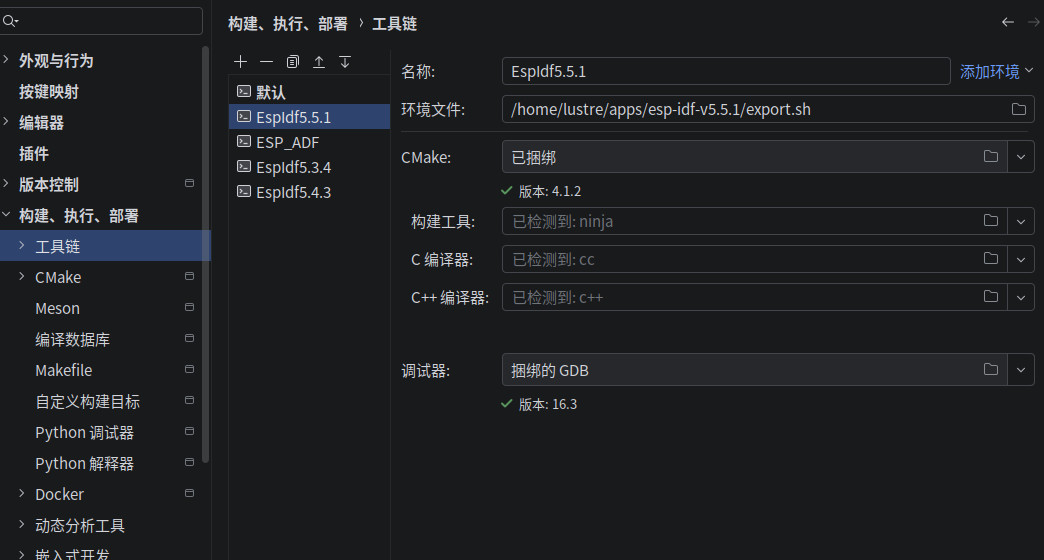
Task: Browse for environment file folder icon
Action: [1019, 109]
